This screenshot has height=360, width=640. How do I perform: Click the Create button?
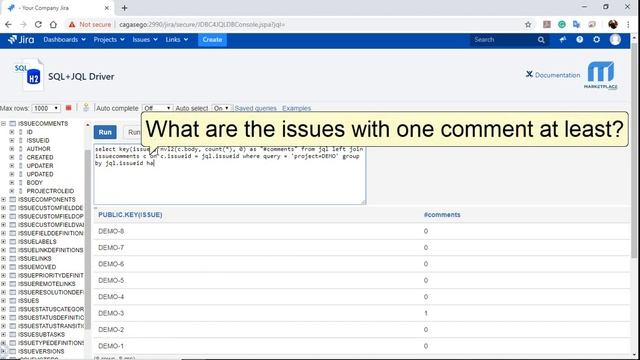point(212,40)
